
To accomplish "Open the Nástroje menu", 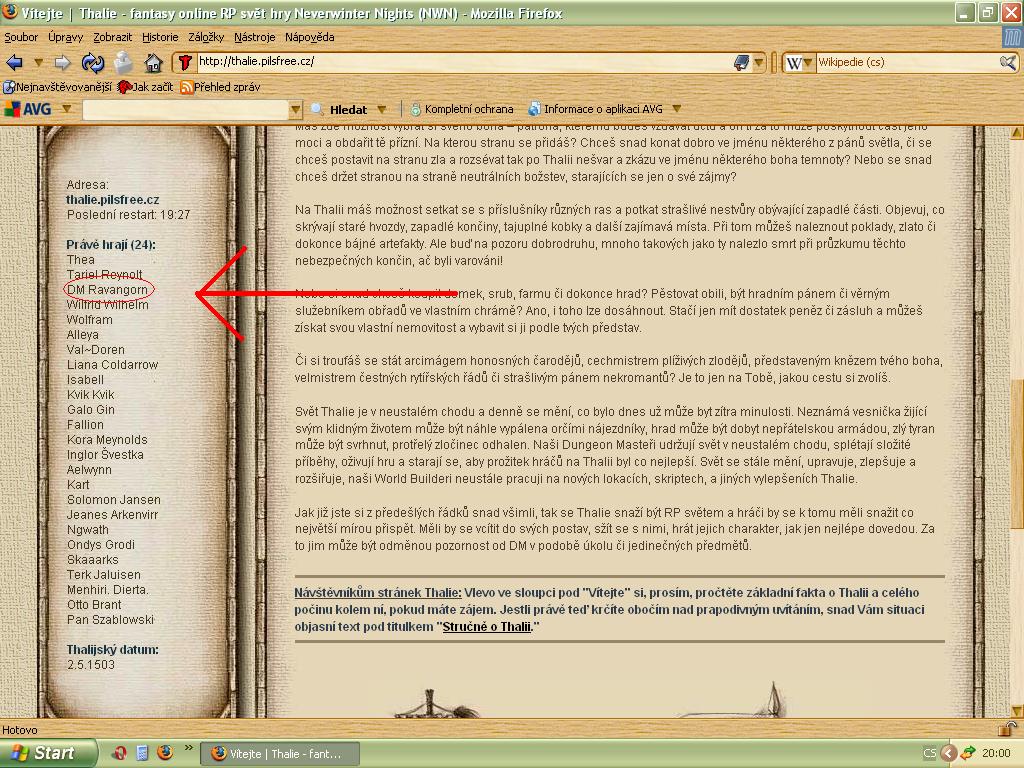I will click(254, 37).
